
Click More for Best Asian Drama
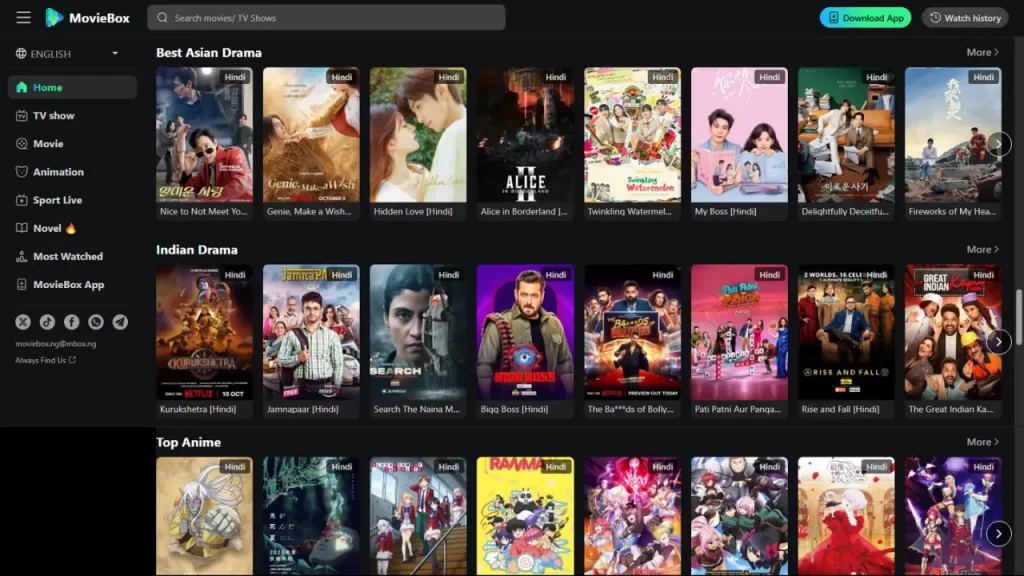point(982,52)
